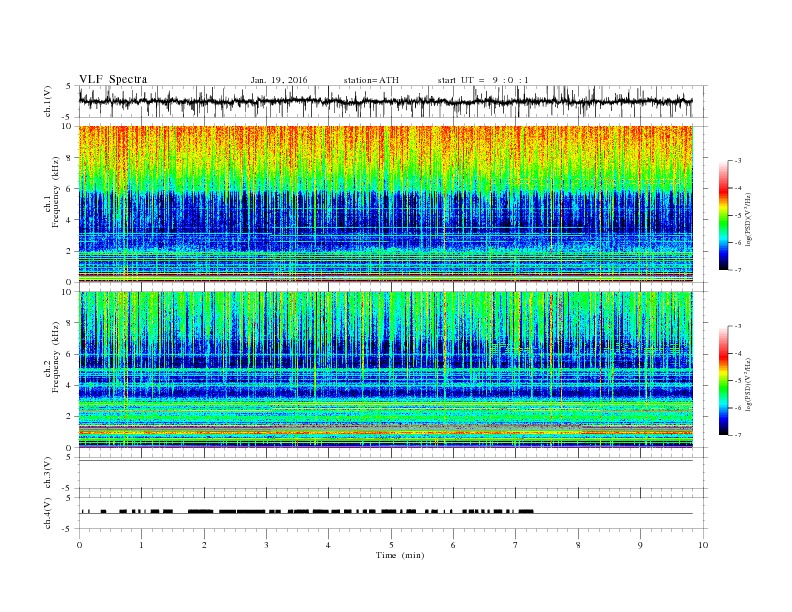Click the "-7" label on ch.2 color bar
Screen dimensions: 792x612
(738, 435)
